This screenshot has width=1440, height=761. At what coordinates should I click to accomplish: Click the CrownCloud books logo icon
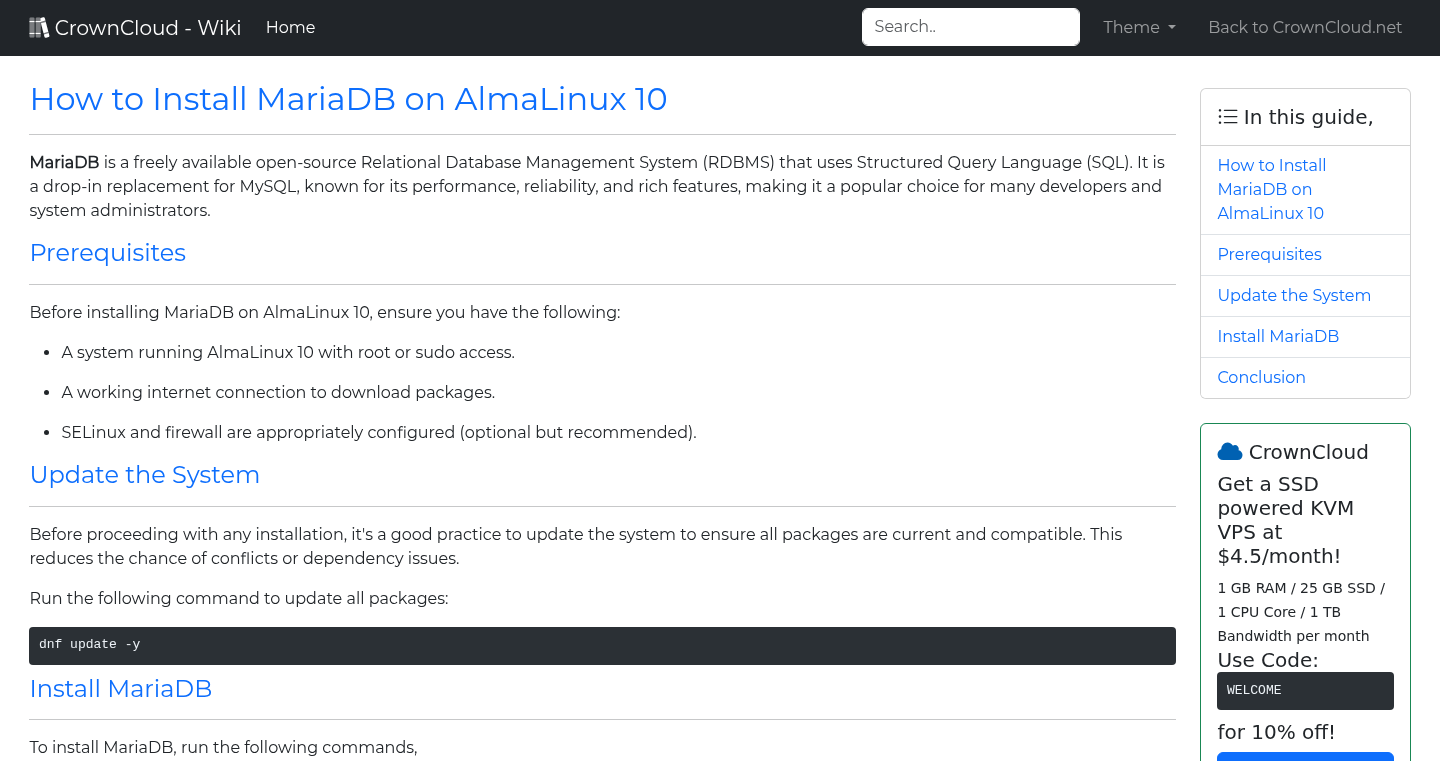coord(39,26)
